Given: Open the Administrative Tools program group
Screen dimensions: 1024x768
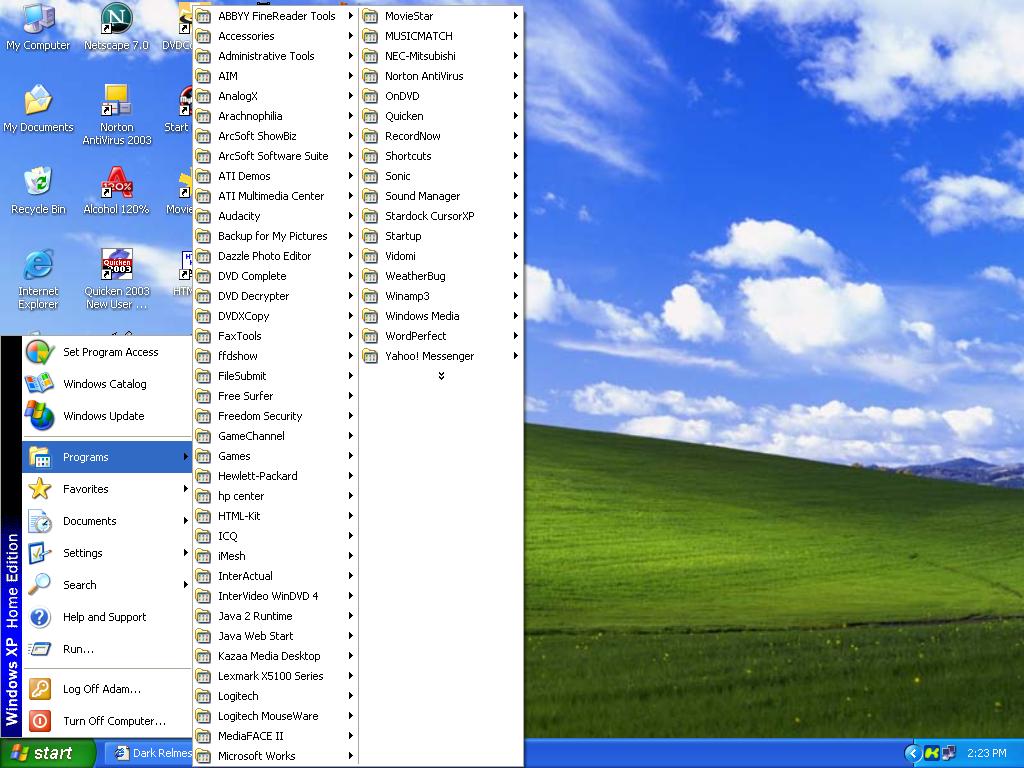Looking at the screenshot, I should 276,56.
